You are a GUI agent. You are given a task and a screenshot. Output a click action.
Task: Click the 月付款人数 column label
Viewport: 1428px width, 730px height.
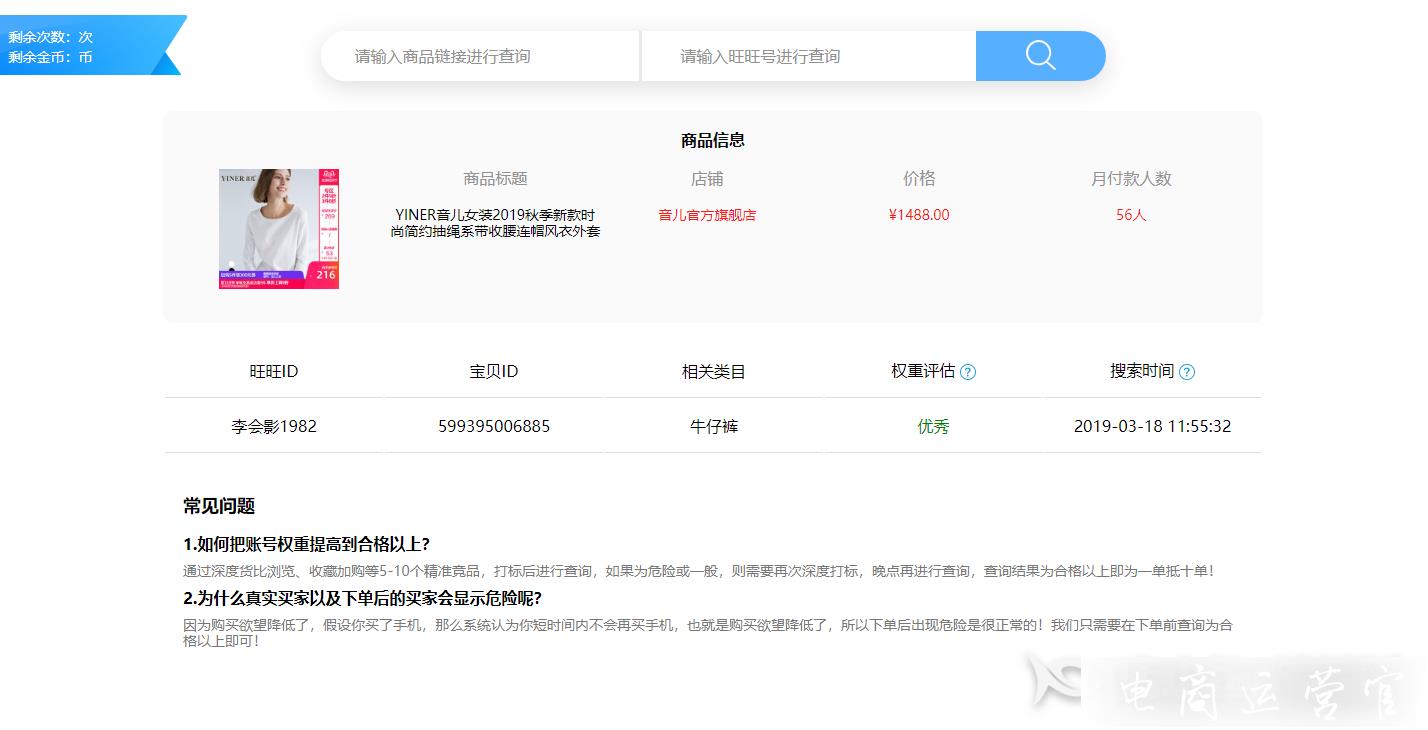point(1131,179)
